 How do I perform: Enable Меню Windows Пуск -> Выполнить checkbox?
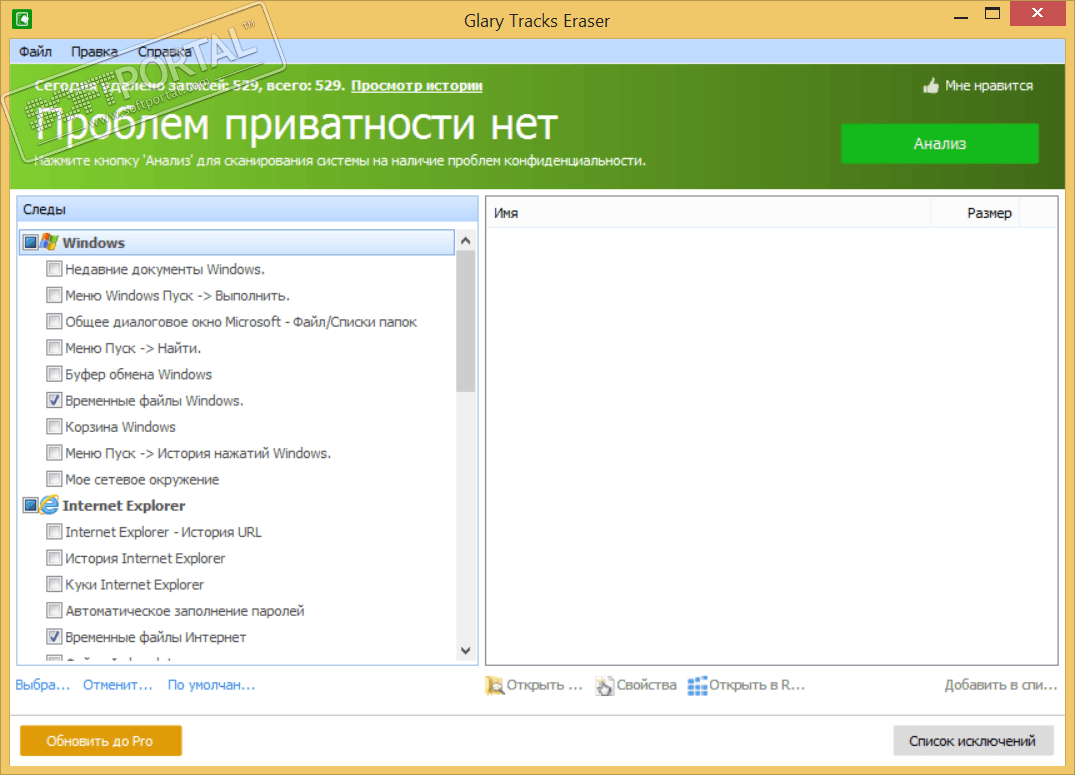pyautogui.click(x=54, y=295)
